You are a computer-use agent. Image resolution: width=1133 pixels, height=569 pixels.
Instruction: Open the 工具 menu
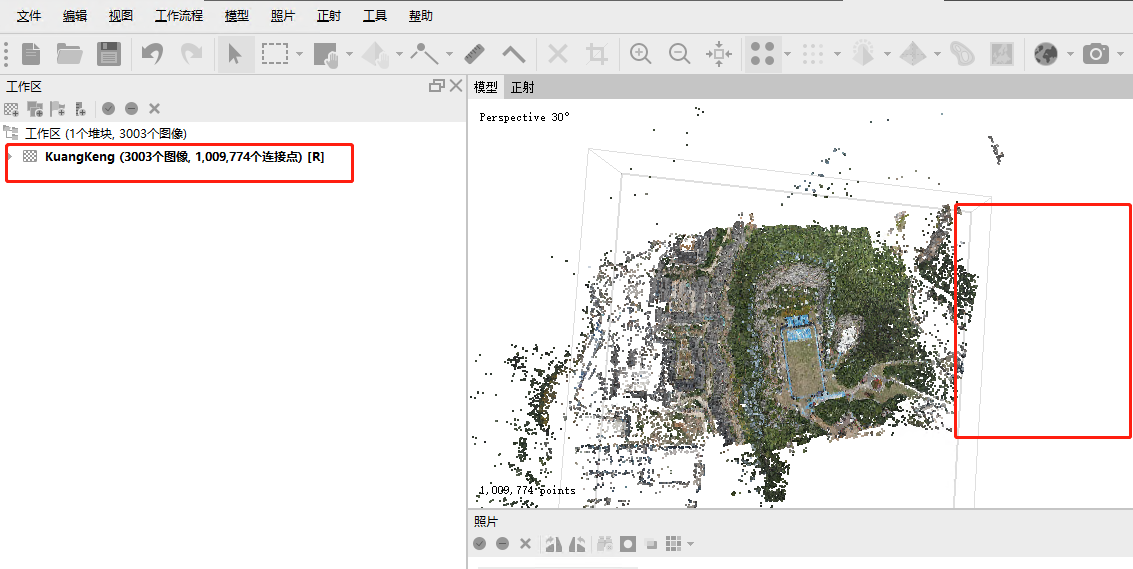point(375,16)
